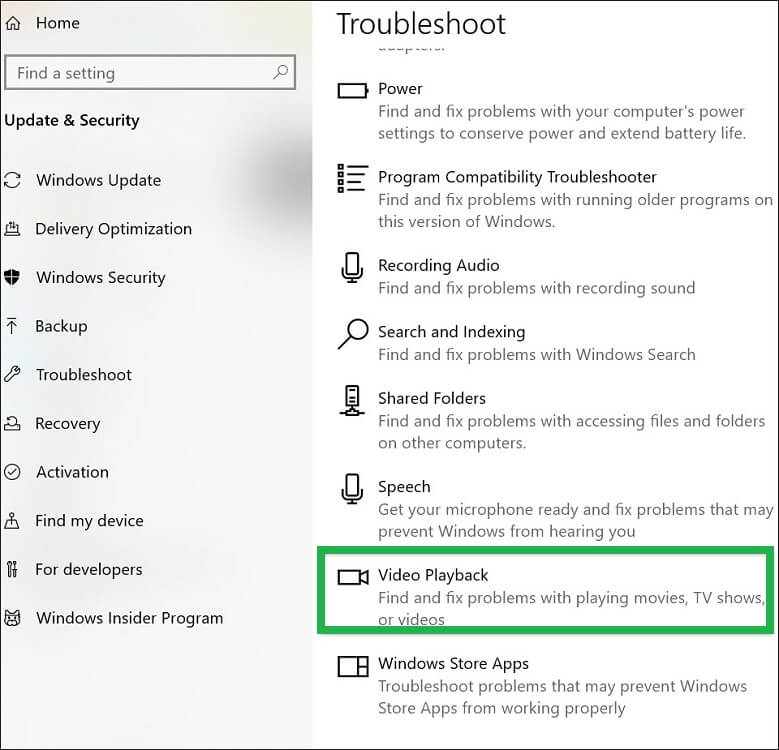Screen dimensions: 779x750
Task: Click text "Store Apps from working properly"
Action: tap(502, 709)
